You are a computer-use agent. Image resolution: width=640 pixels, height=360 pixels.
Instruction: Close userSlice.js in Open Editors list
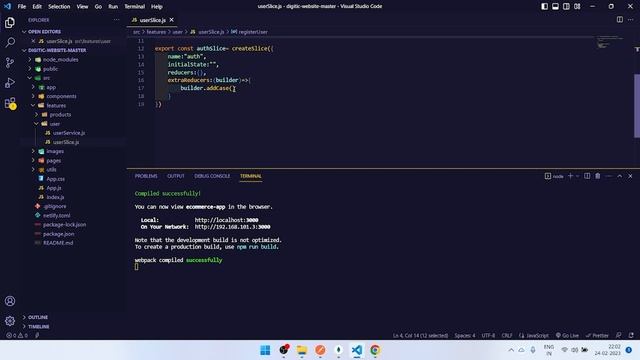click(x=33, y=41)
